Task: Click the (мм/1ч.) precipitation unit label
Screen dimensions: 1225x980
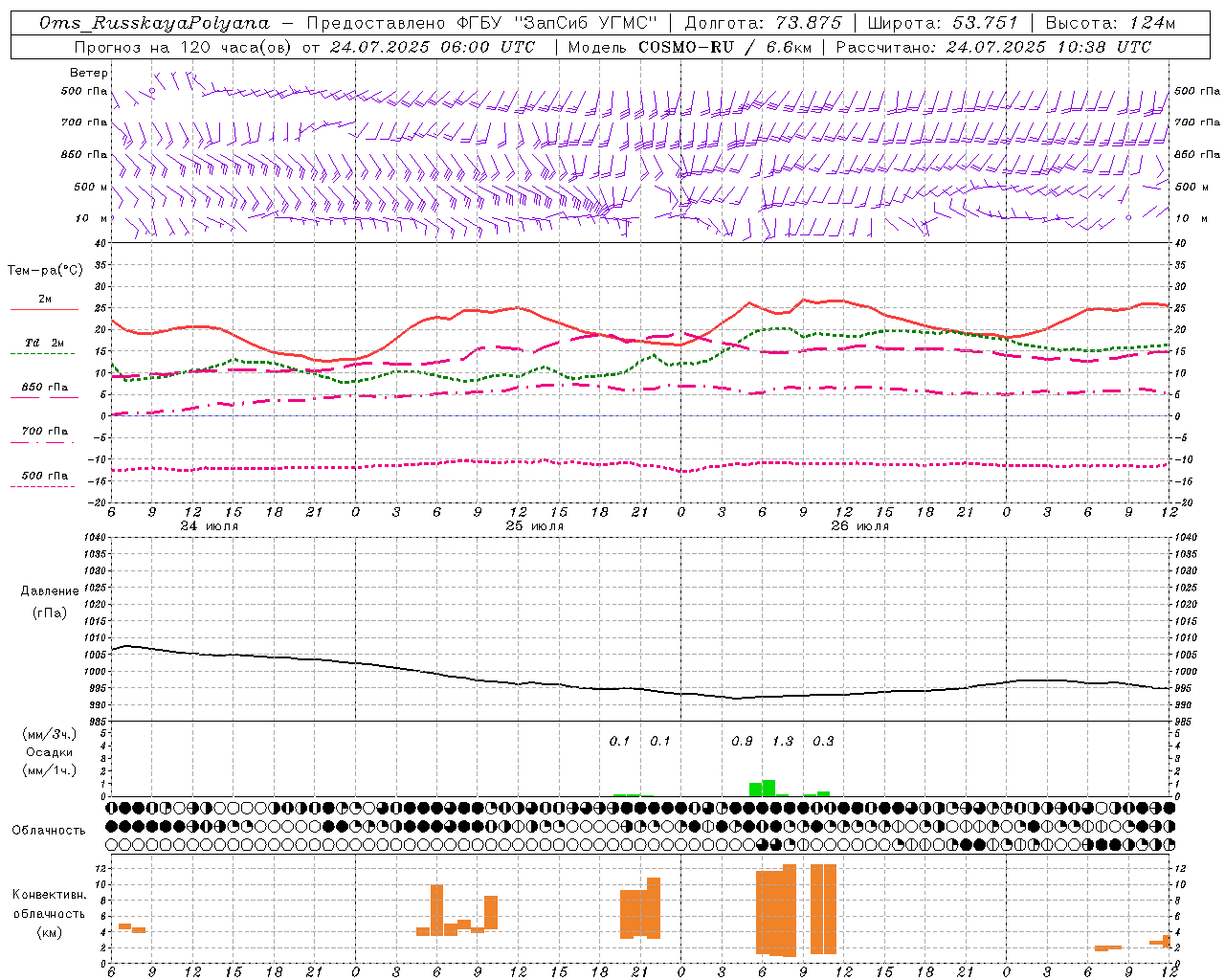Action: 49,769
